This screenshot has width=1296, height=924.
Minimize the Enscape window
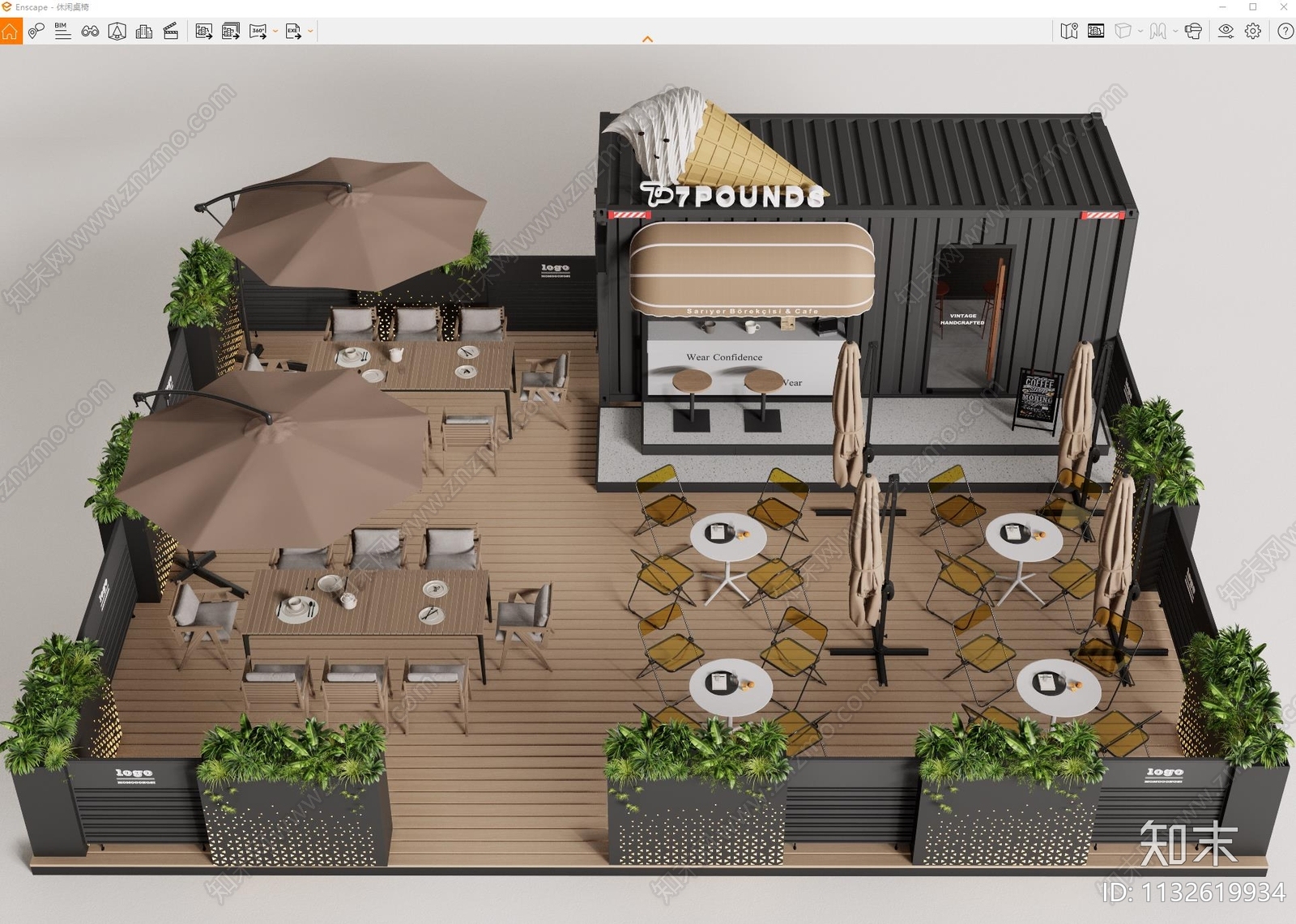(1223, 6)
